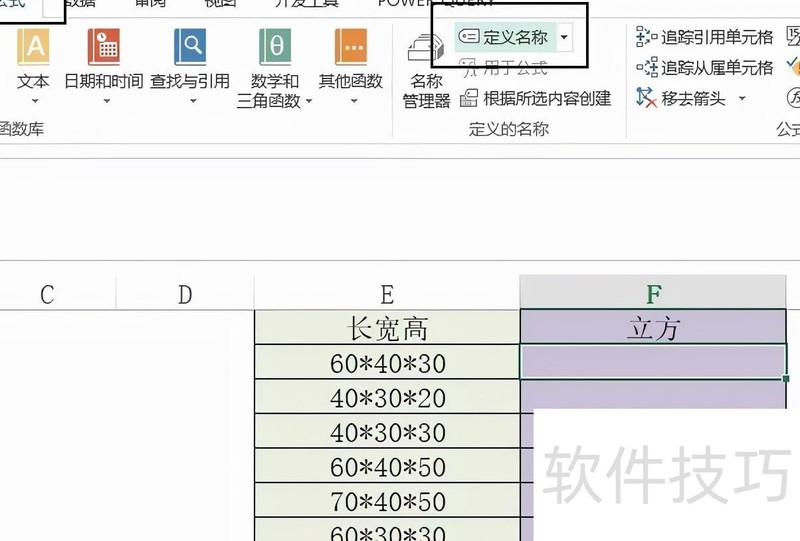Select empty 立方 cell beside 40*30*20
This screenshot has height=541, width=800.
pyautogui.click(x=653, y=395)
